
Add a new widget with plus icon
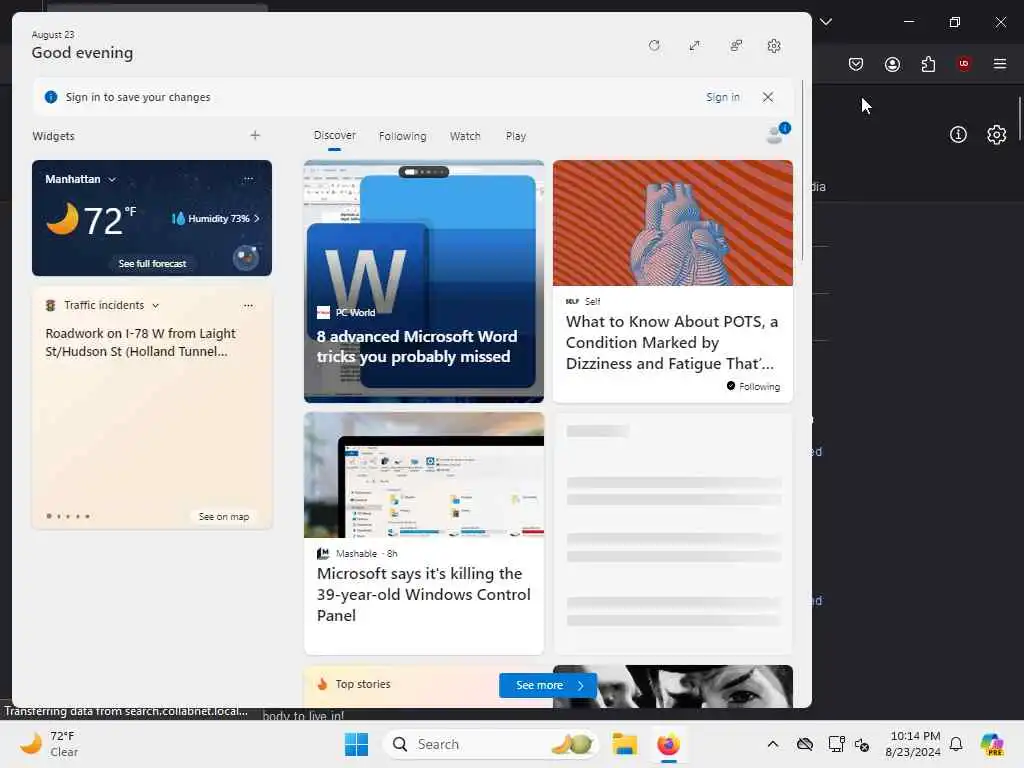coord(255,135)
